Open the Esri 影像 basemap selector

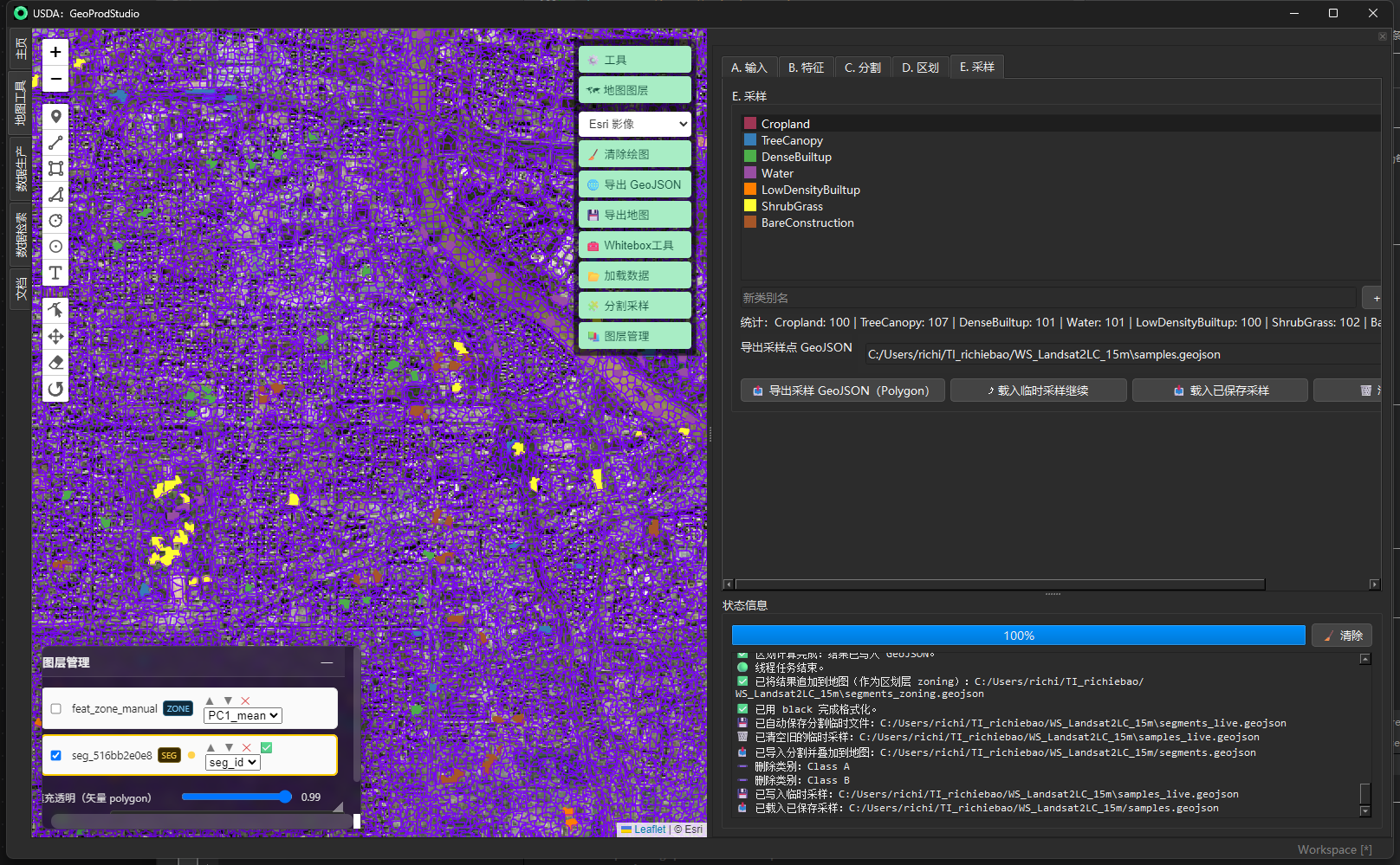click(x=634, y=124)
